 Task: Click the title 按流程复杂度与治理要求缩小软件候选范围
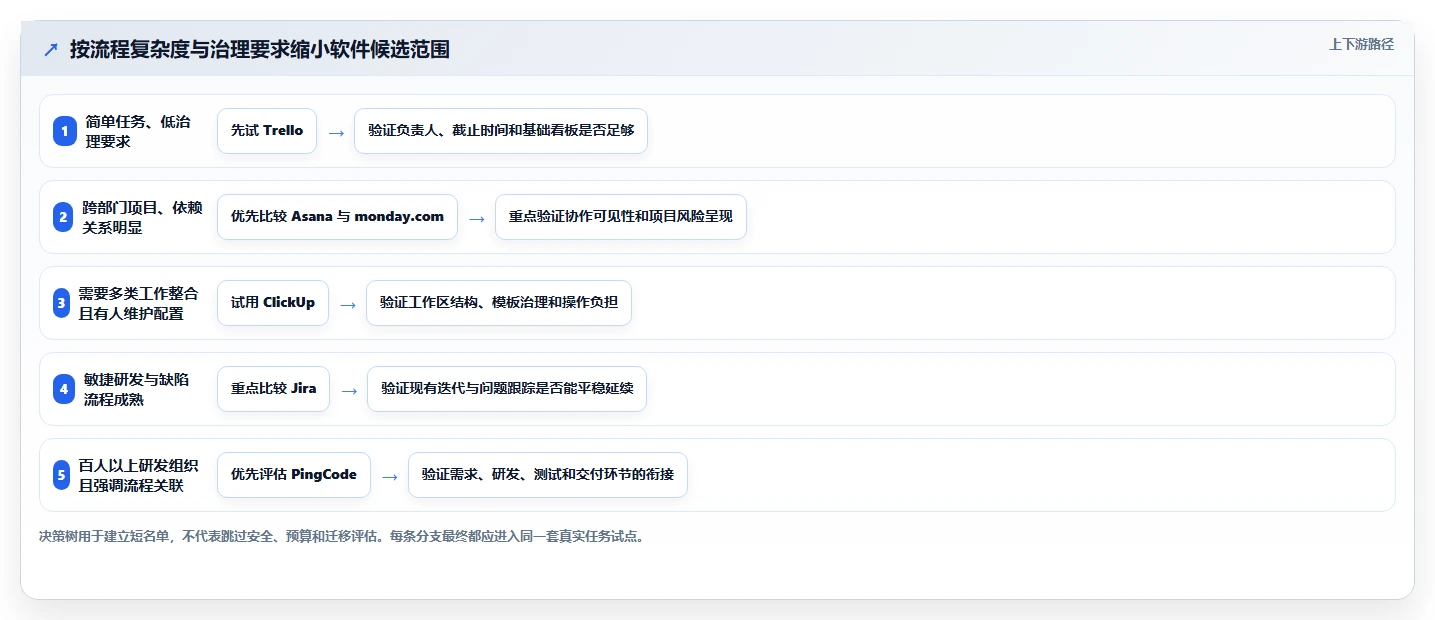(260, 49)
